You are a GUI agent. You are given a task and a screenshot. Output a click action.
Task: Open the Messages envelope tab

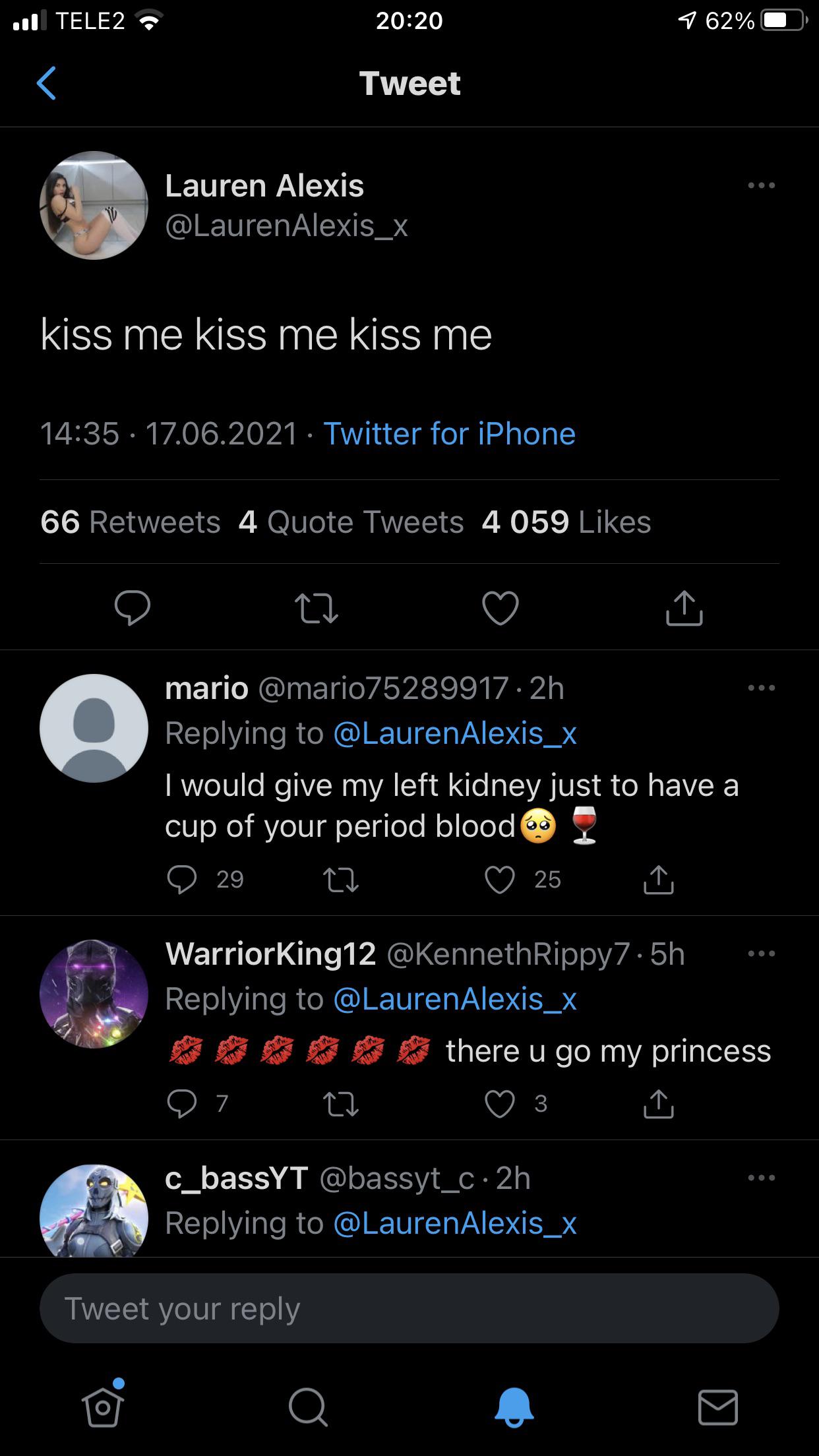coord(717,1407)
